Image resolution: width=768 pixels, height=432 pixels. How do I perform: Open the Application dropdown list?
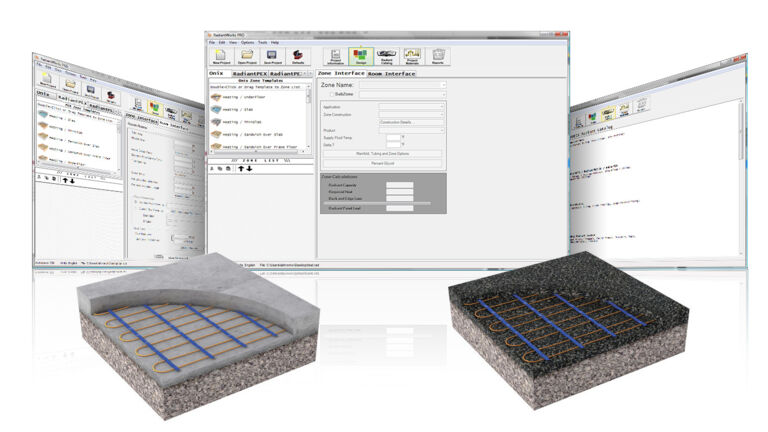point(443,105)
